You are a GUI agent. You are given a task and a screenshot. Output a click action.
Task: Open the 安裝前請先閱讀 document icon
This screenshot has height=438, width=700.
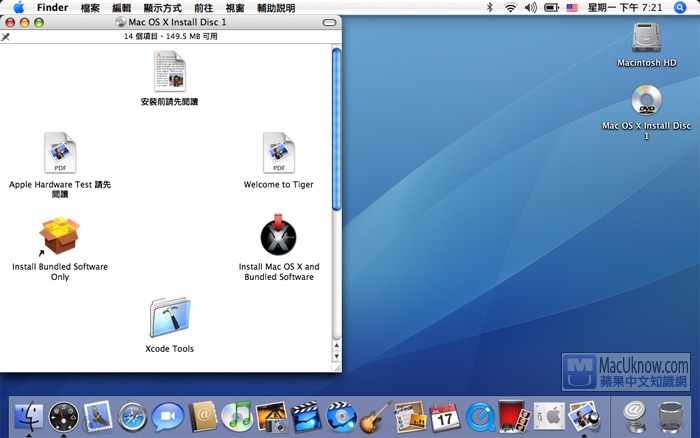coord(170,71)
